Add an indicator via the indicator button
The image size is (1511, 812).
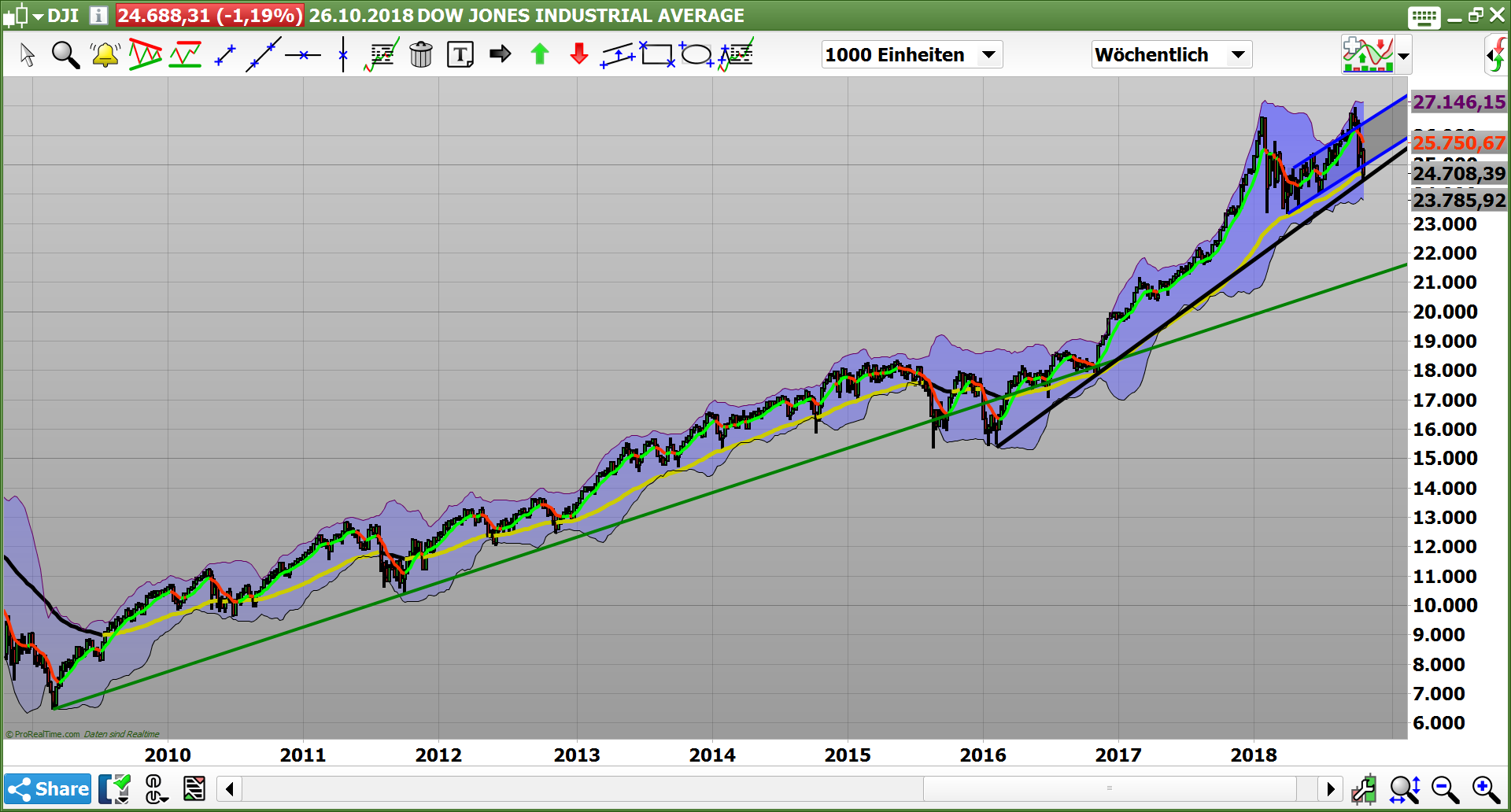coord(1369,55)
